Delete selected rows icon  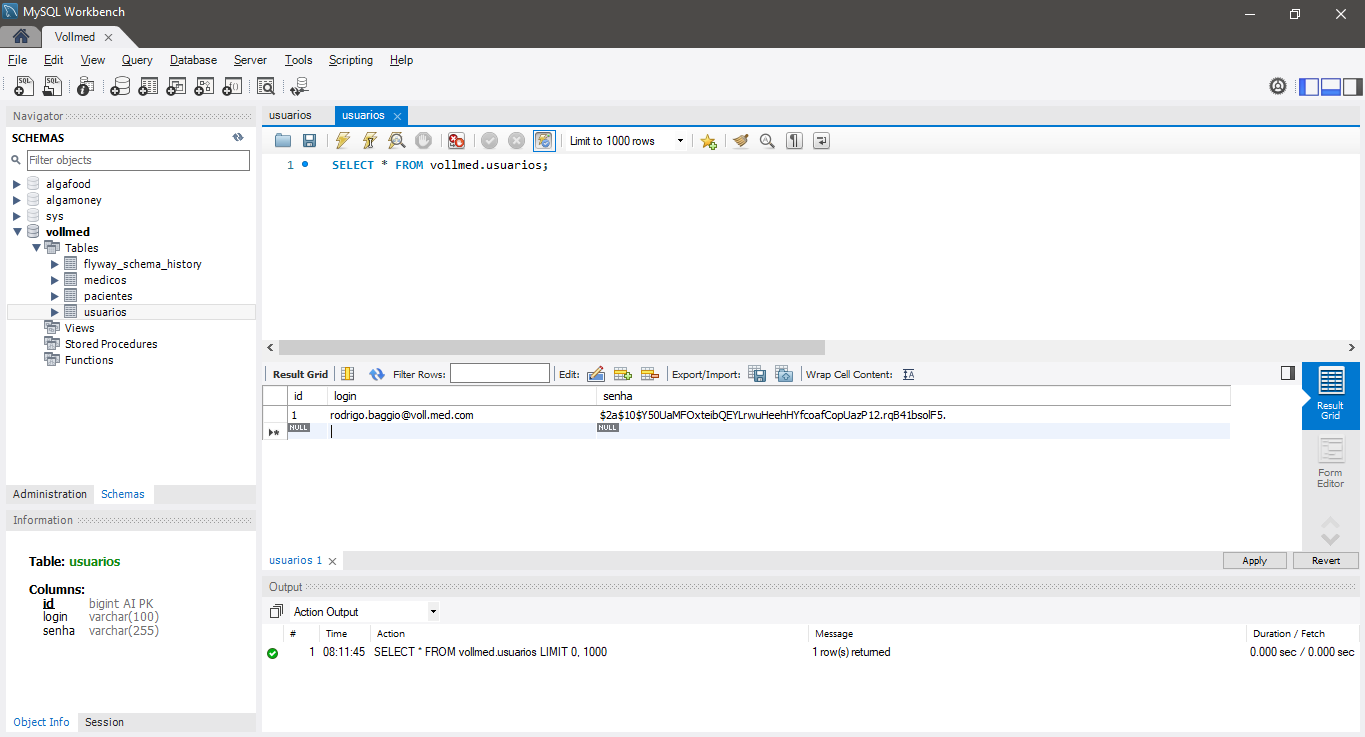point(650,374)
